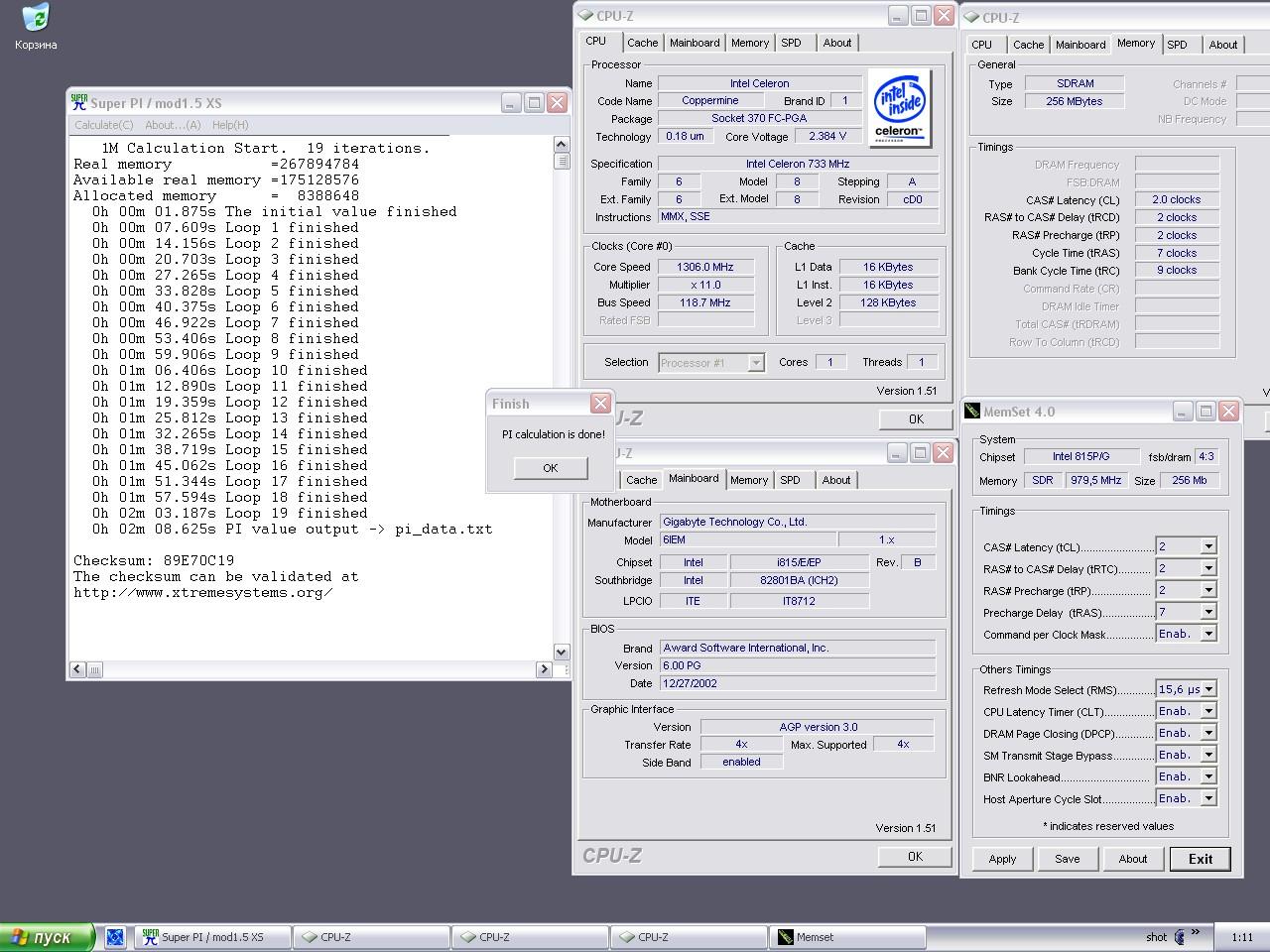Click About button in MemSet
This screenshot has width=1270, height=952.
[x=1133, y=859]
